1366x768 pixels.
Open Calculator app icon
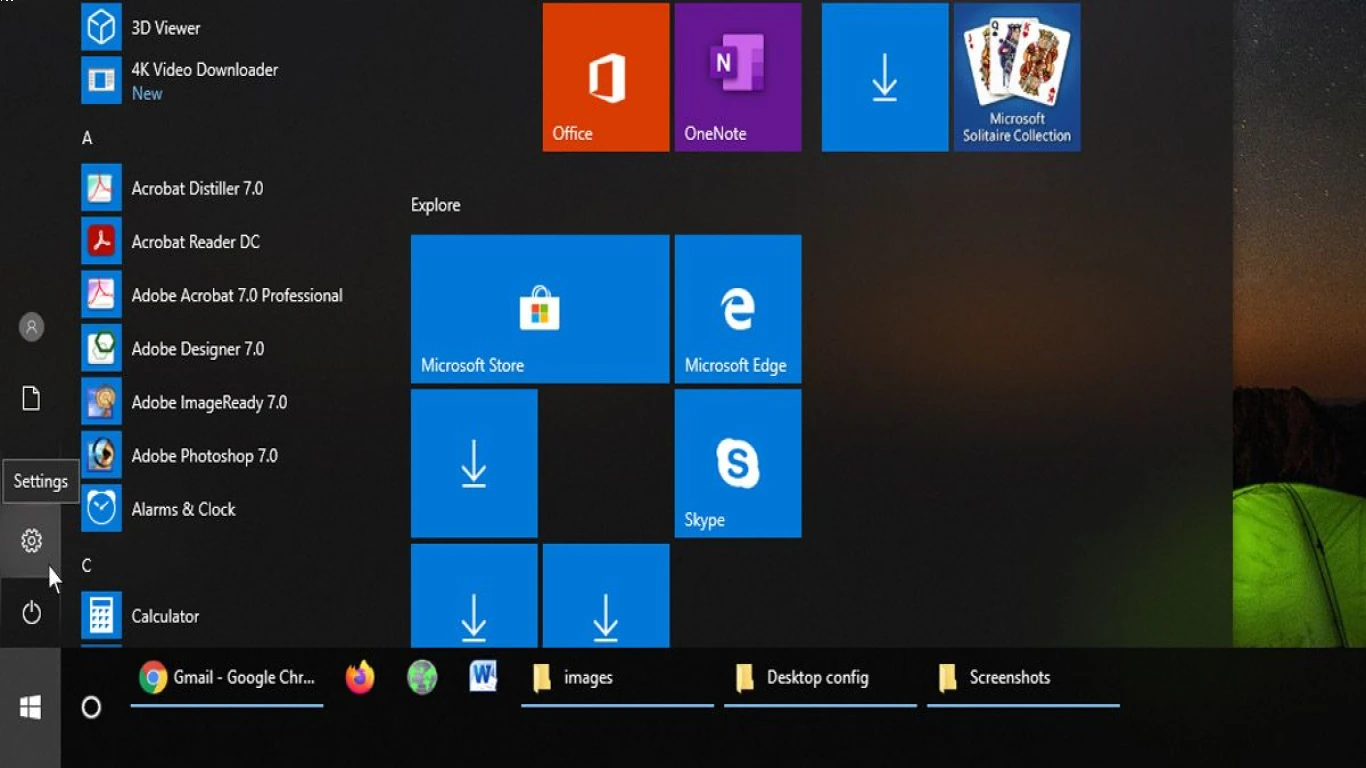point(101,616)
